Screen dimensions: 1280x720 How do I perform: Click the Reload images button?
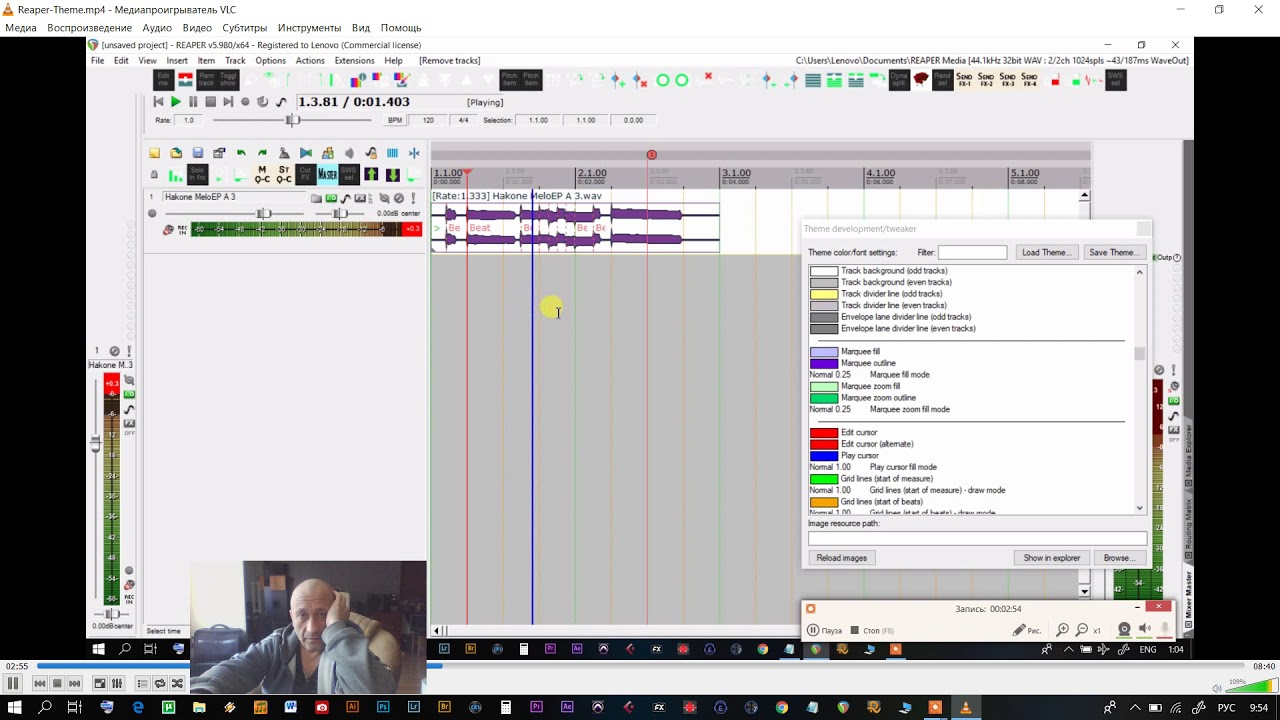click(841, 558)
